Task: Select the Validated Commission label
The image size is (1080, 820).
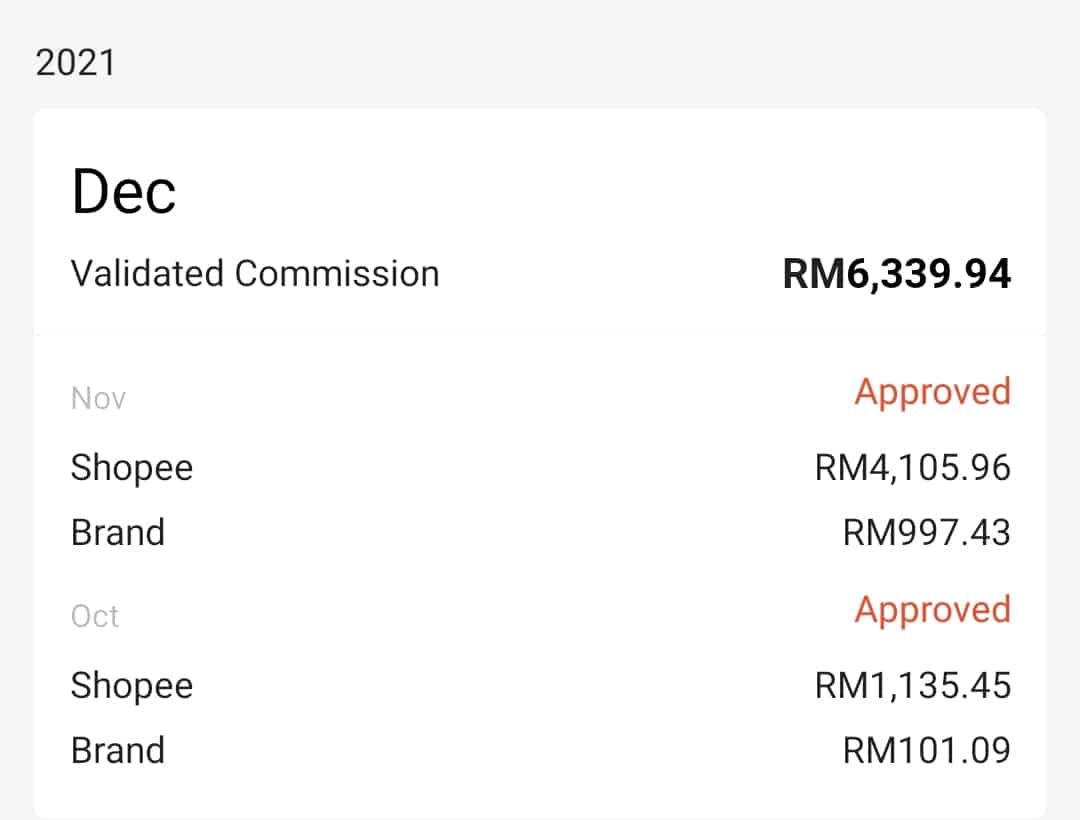Action: pyautogui.click(x=255, y=273)
